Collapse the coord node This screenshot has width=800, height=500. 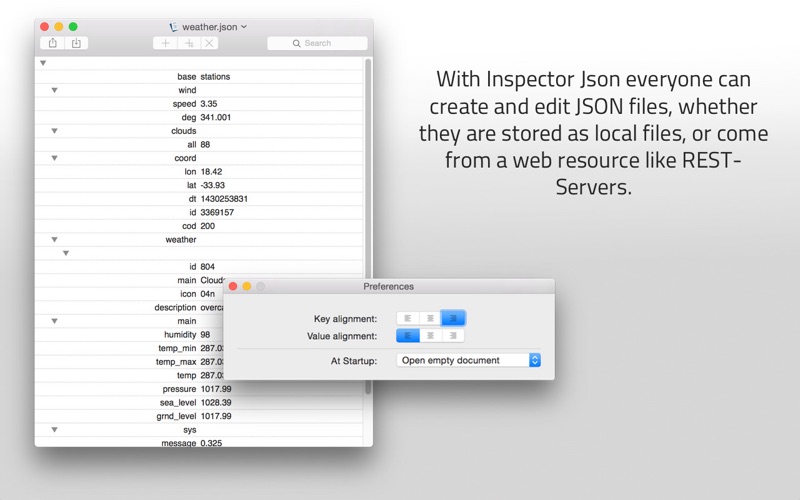tap(54, 158)
